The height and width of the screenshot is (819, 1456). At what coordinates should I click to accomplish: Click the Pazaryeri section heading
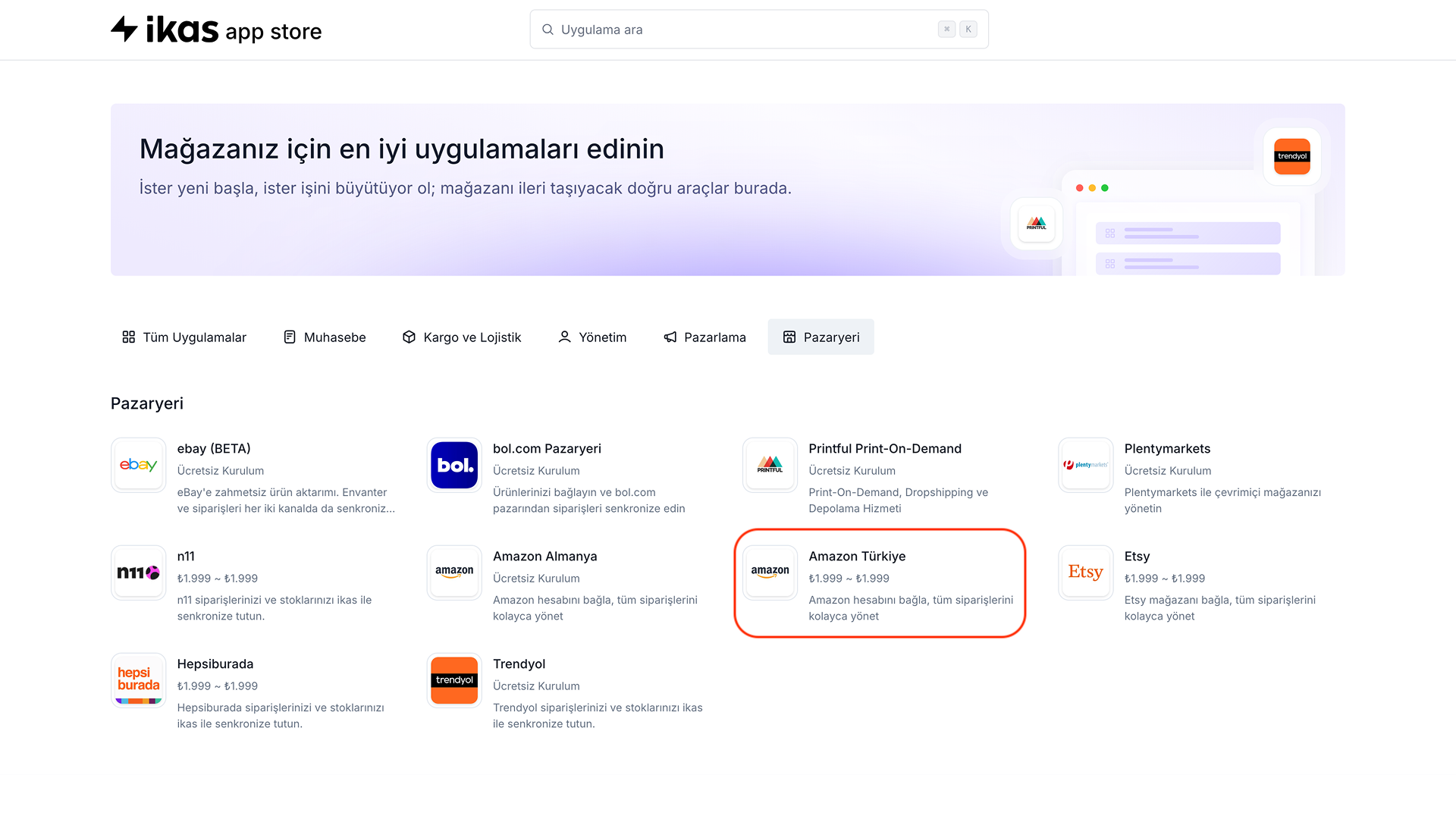coord(147,403)
